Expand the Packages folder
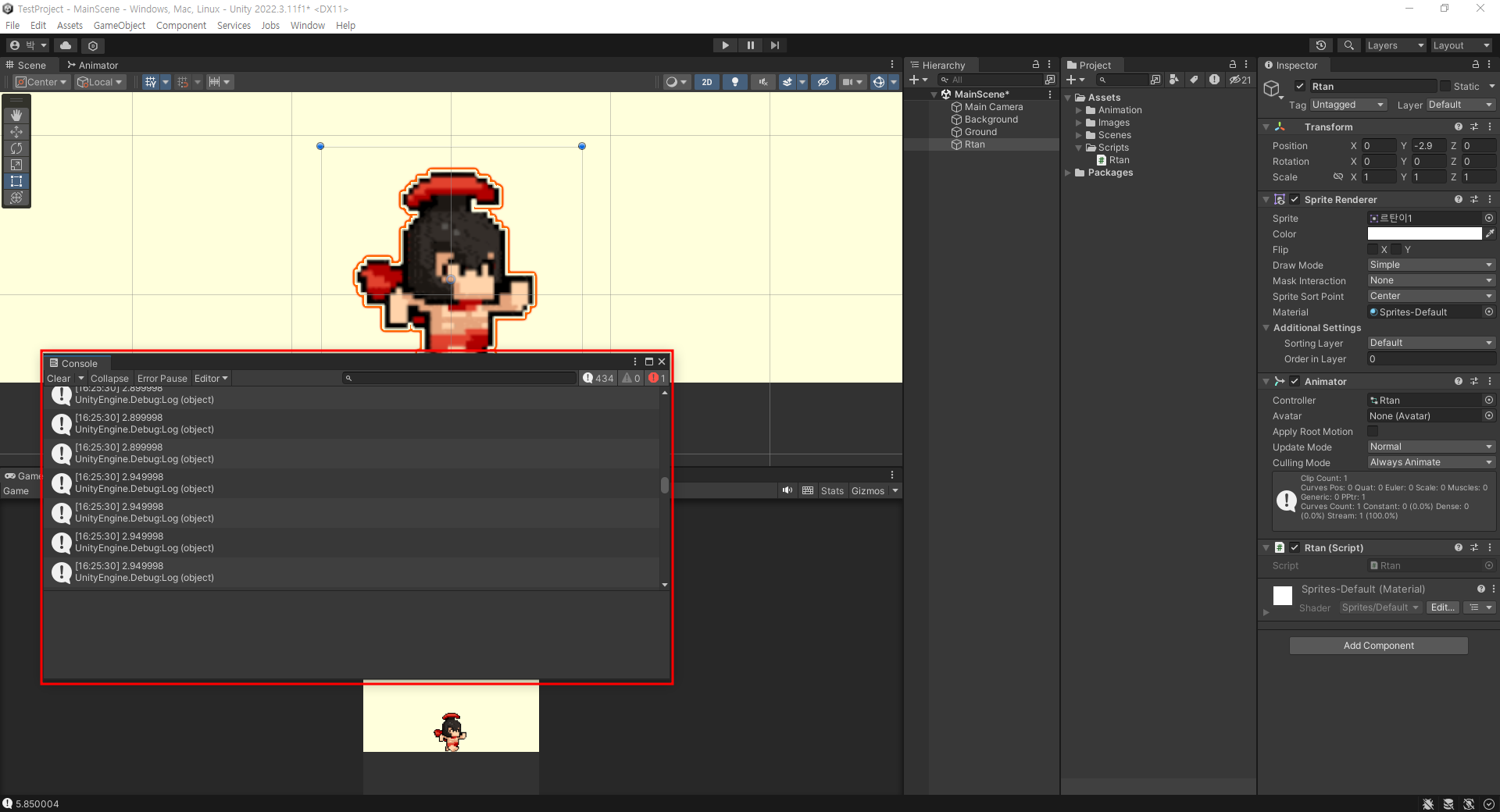Image resolution: width=1500 pixels, height=812 pixels. (x=1068, y=173)
